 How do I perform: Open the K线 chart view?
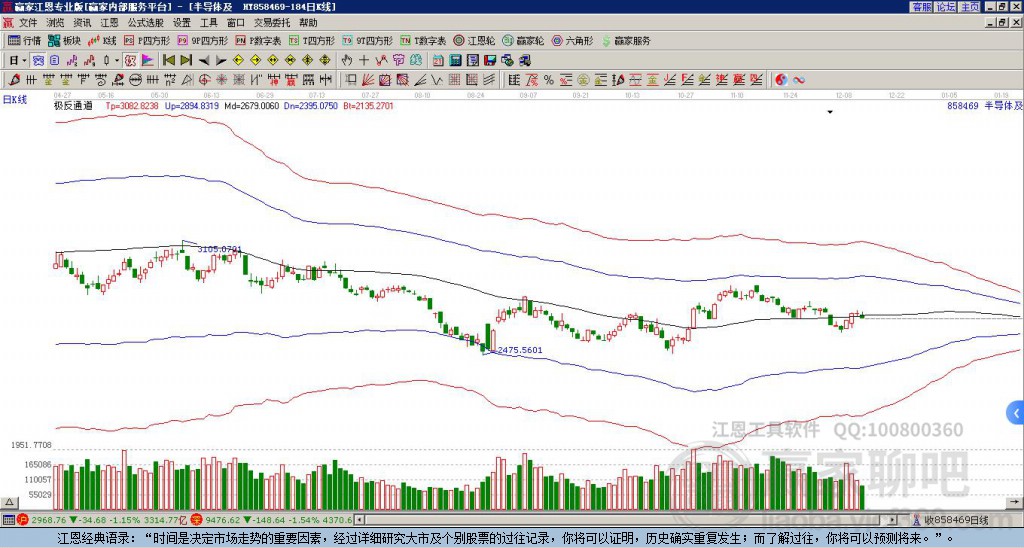pos(102,40)
